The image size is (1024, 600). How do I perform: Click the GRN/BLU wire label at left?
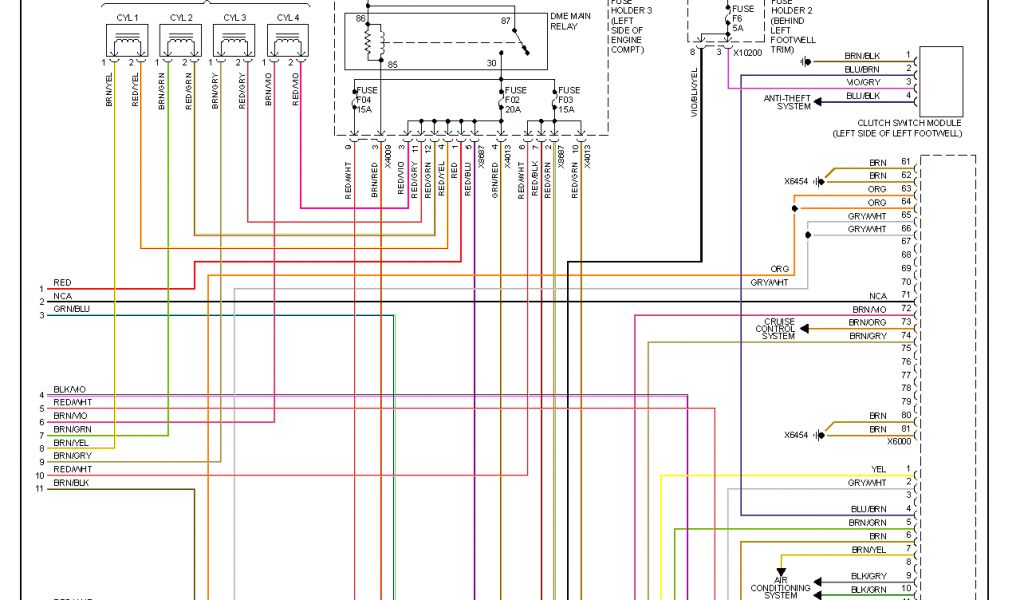[x=72, y=310]
